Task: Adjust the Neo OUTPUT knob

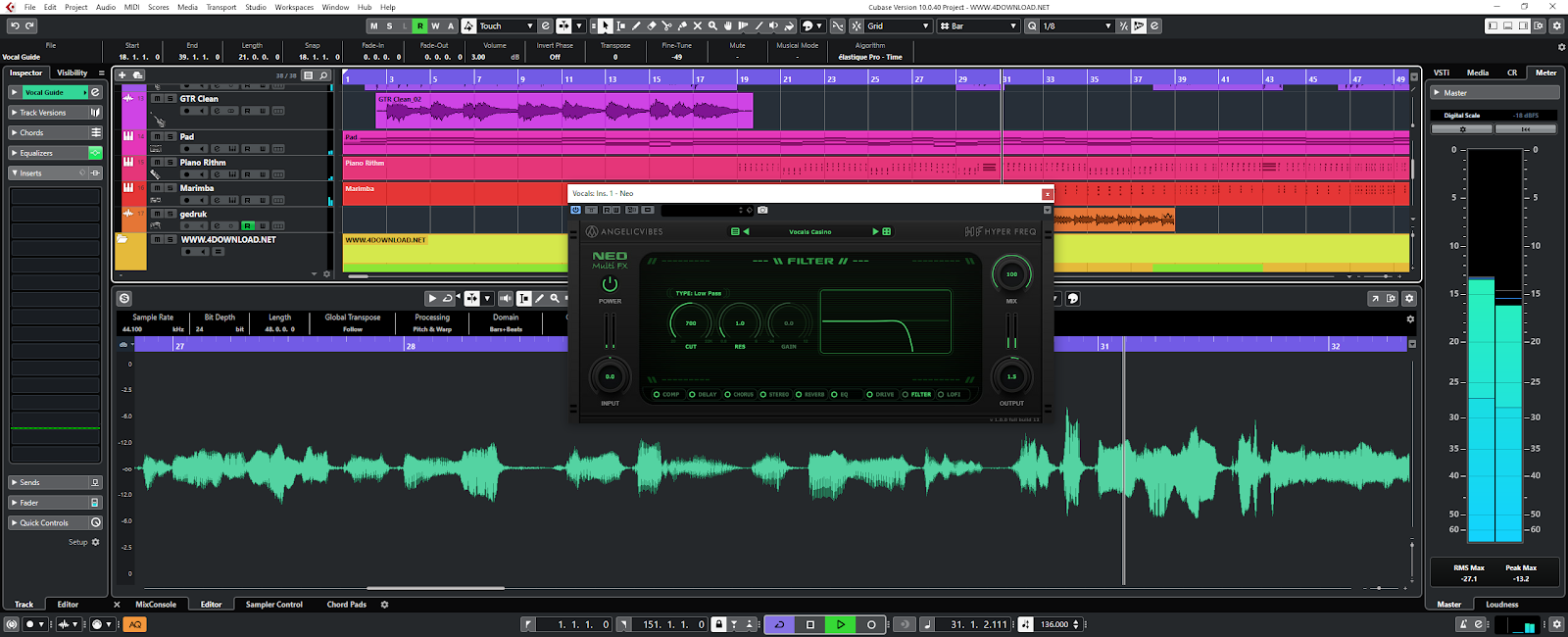Action: click(1011, 376)
